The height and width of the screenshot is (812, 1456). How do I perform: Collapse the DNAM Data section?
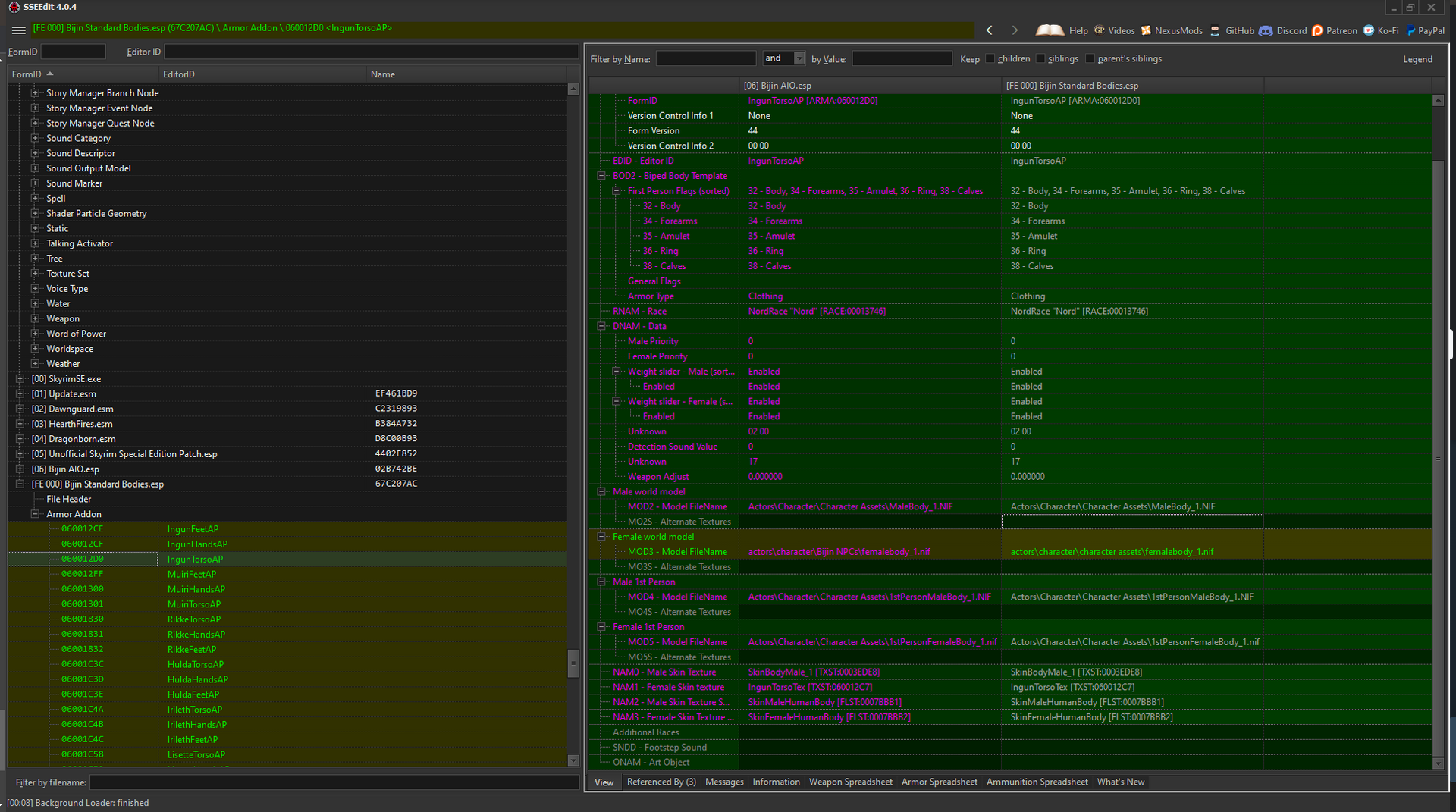pyautogui.click(x=601, y=326)
